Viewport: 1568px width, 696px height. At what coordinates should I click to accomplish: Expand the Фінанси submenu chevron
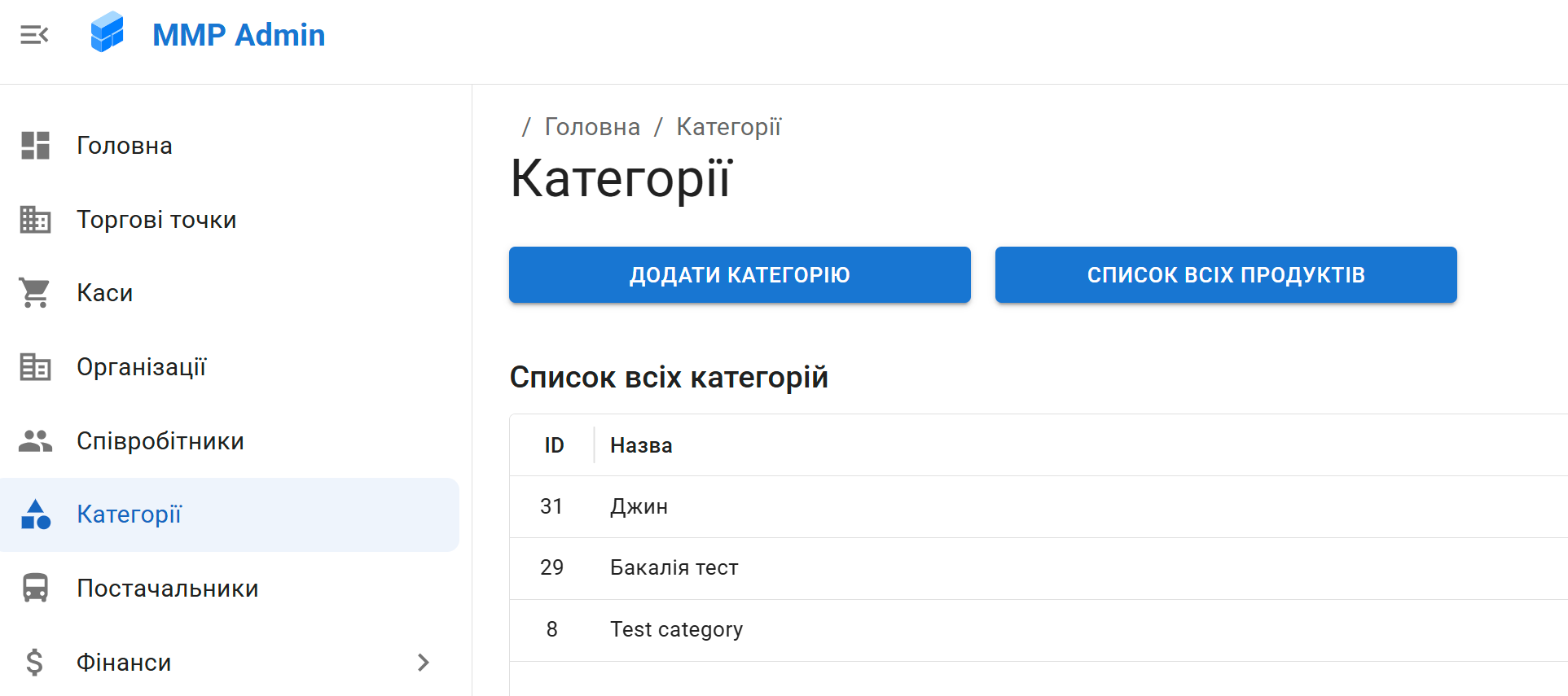point(423,663)
